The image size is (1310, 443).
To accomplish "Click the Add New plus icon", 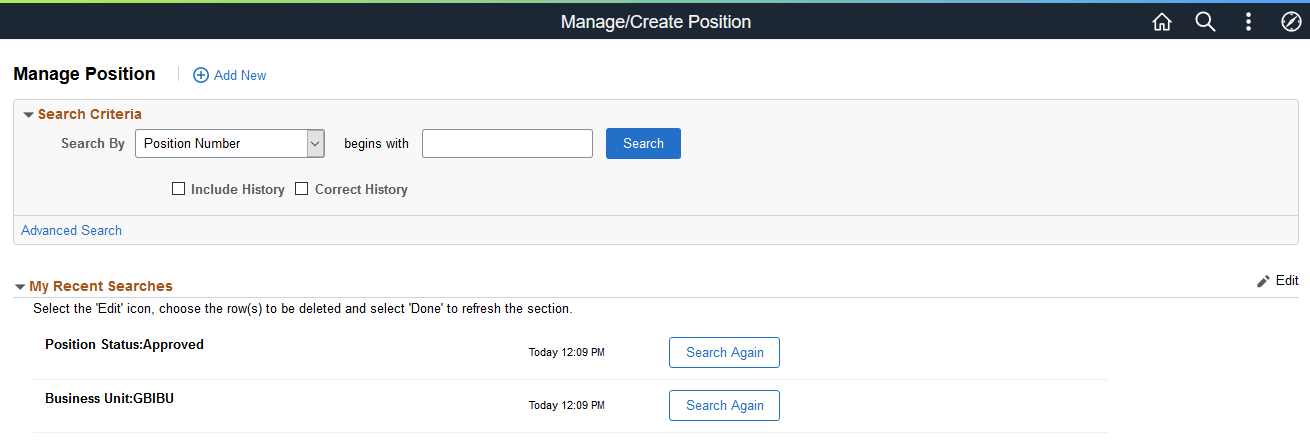I will coord(201,75).
